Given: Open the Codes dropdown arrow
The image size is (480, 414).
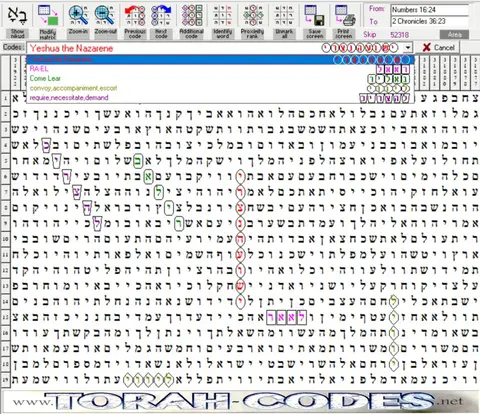Looking at the screenshot, I should tap(408, 48).
